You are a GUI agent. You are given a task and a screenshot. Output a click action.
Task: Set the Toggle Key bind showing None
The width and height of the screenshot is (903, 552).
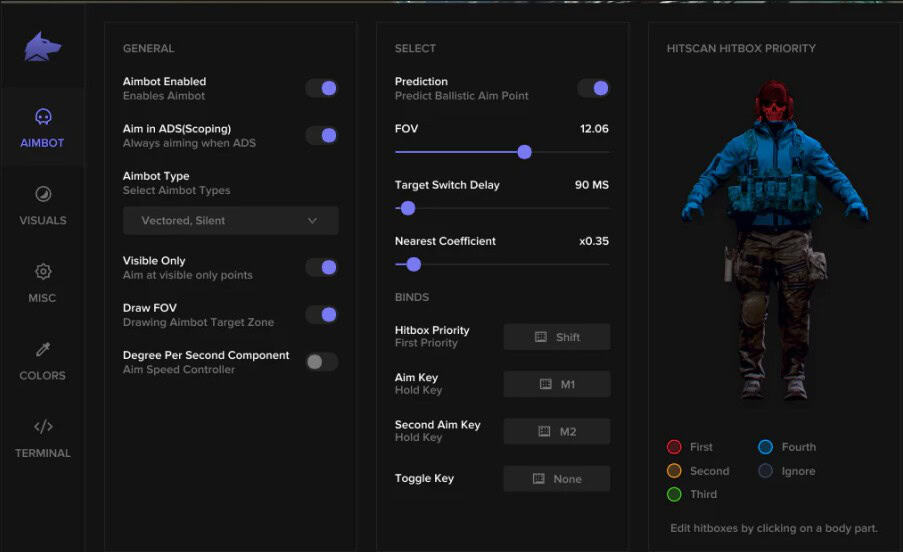[557, 479]
